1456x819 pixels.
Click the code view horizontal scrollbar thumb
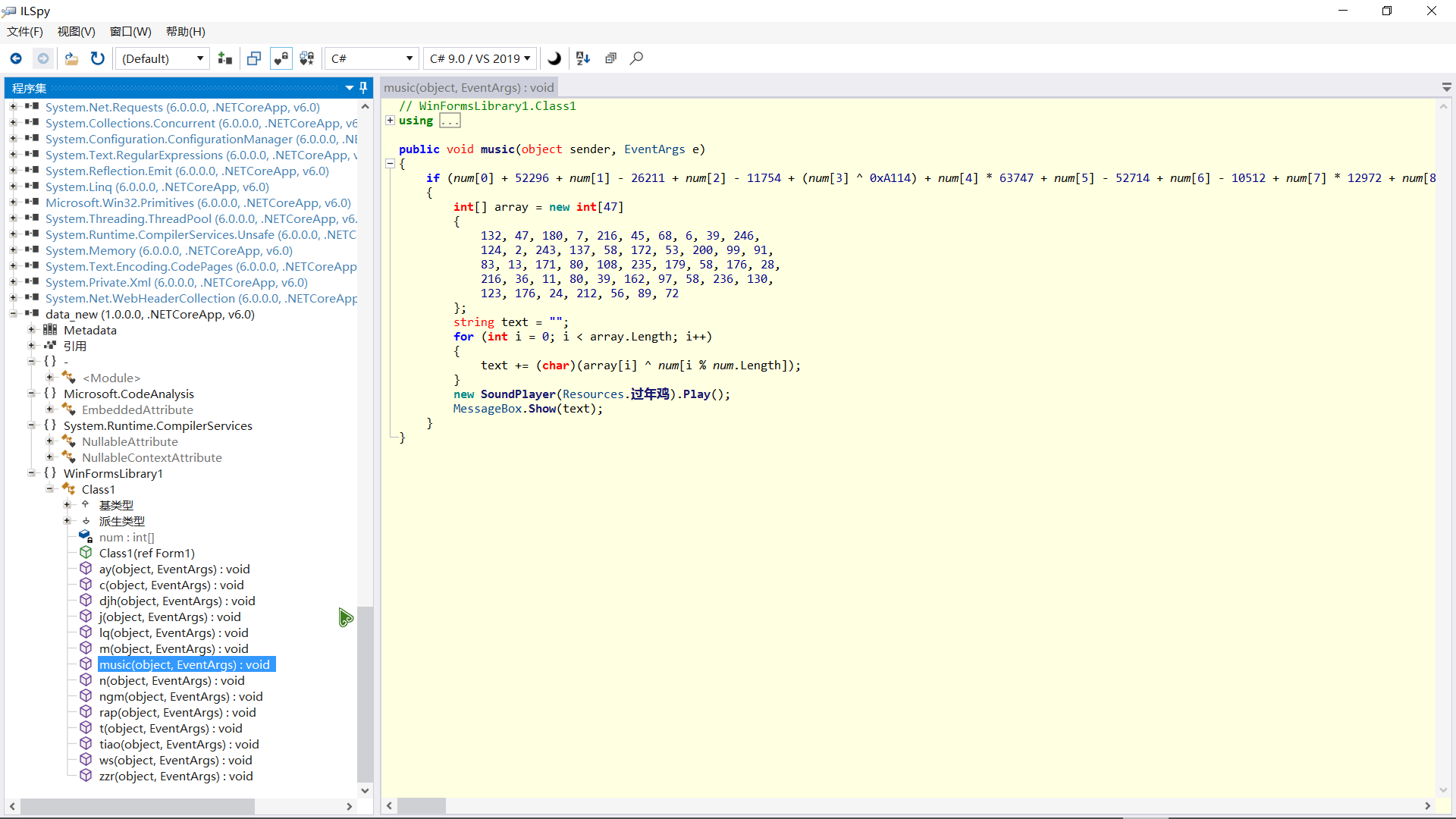(422, 805)
